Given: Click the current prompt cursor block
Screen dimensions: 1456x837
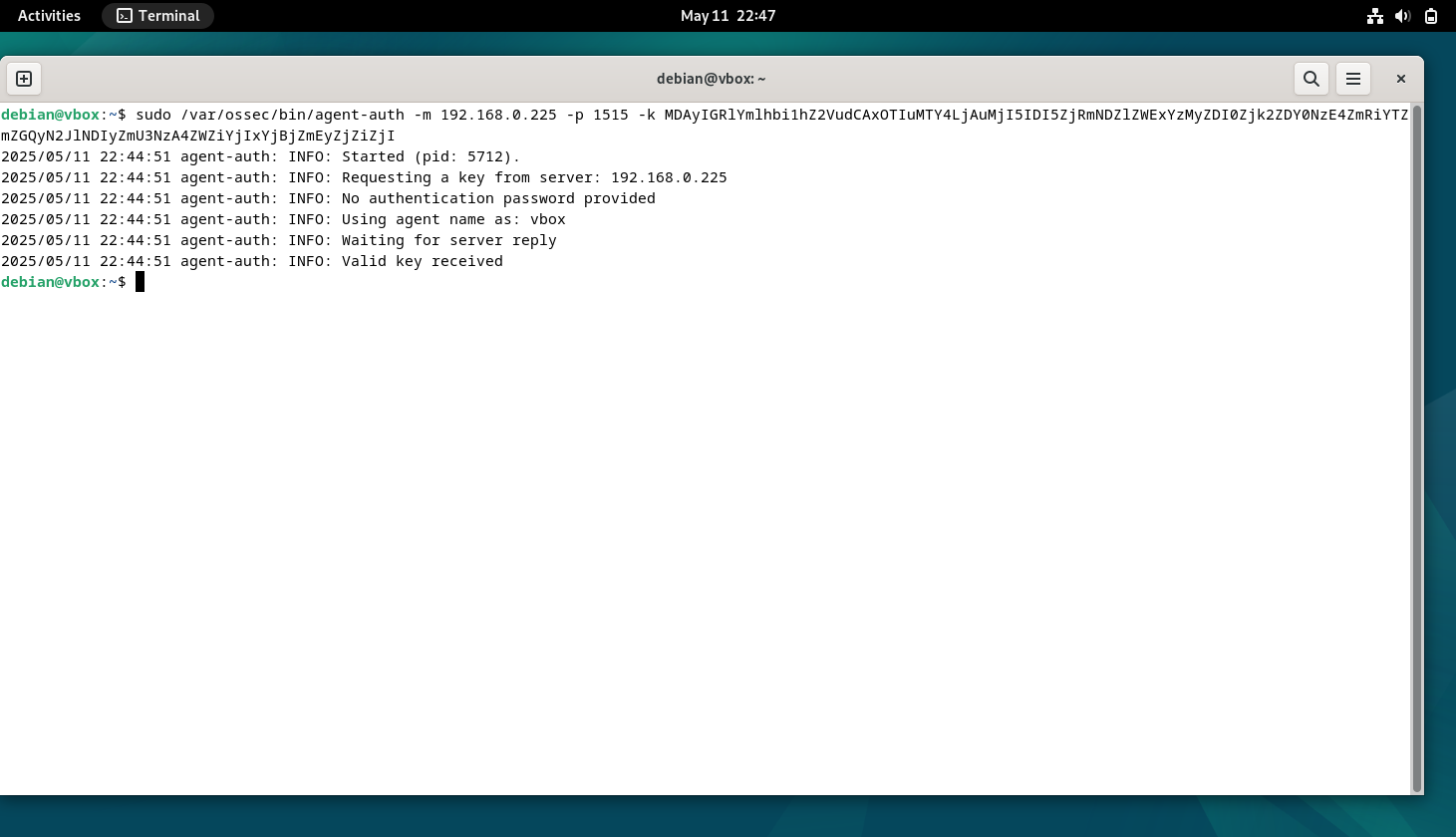Looking at the screenshot, I should pos(141,282).
